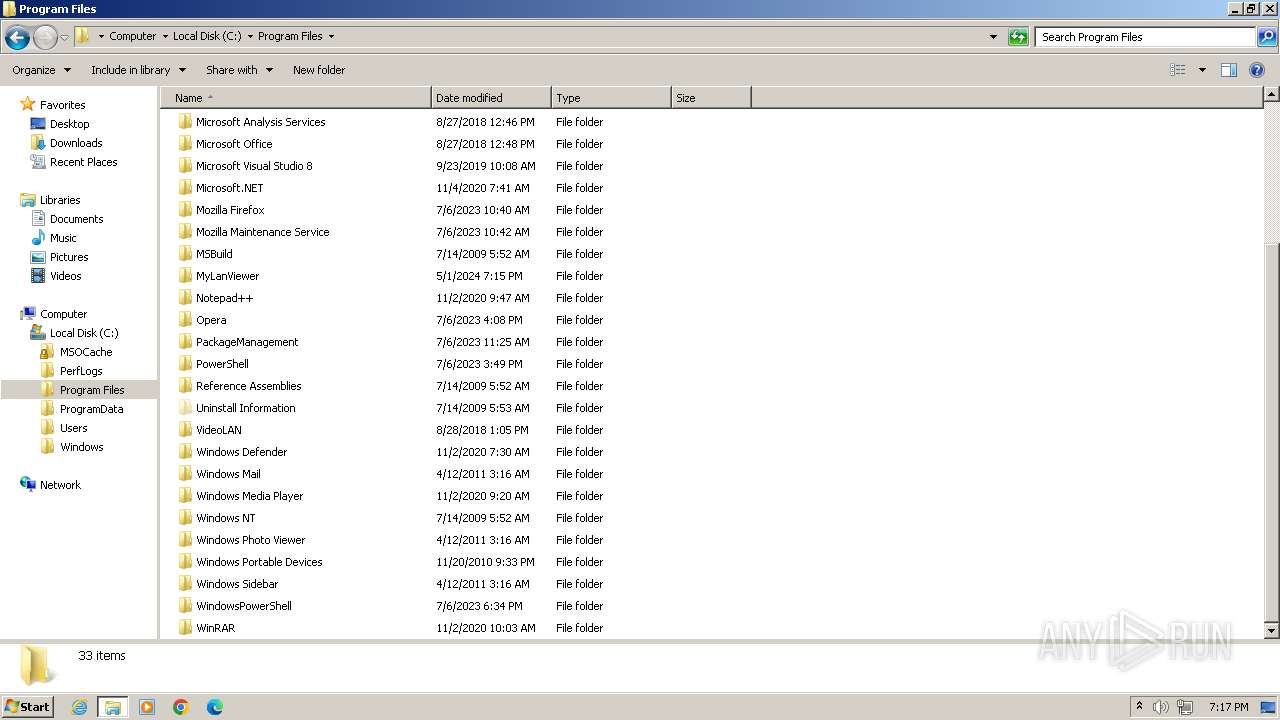
Task: Select the Microsoft Visual Studio 8 folder
Action: (x=254, y=166)
